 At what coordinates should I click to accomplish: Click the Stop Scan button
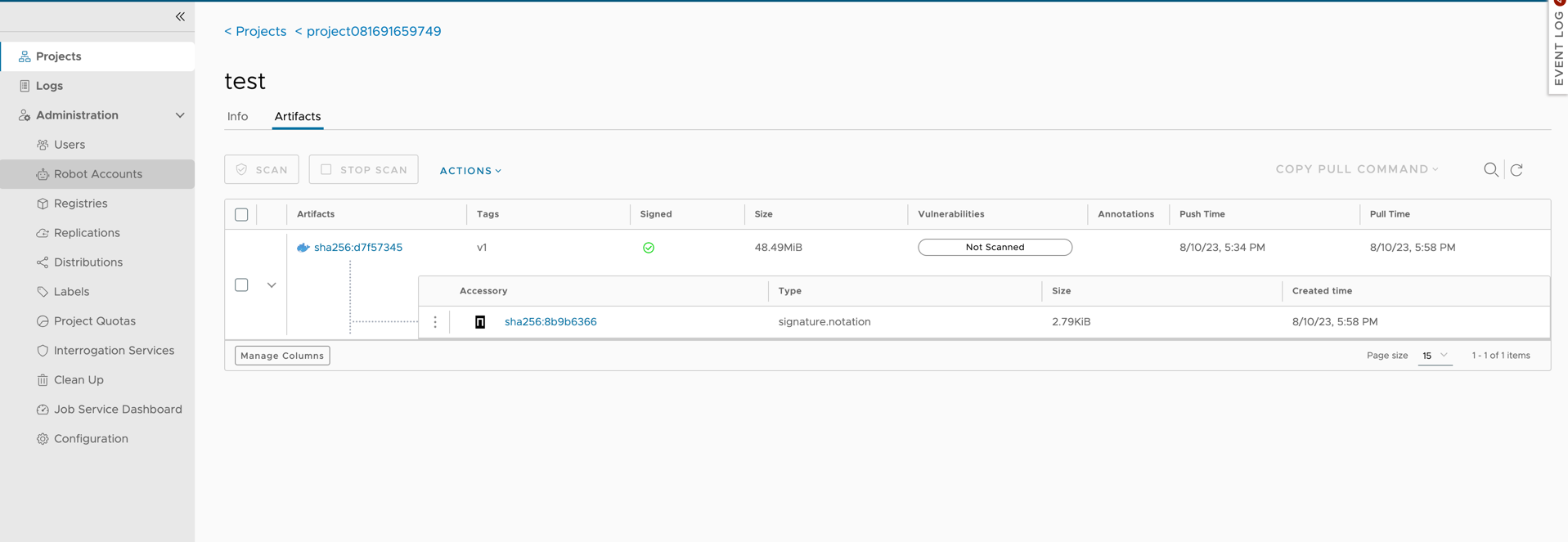coord(363,169)
